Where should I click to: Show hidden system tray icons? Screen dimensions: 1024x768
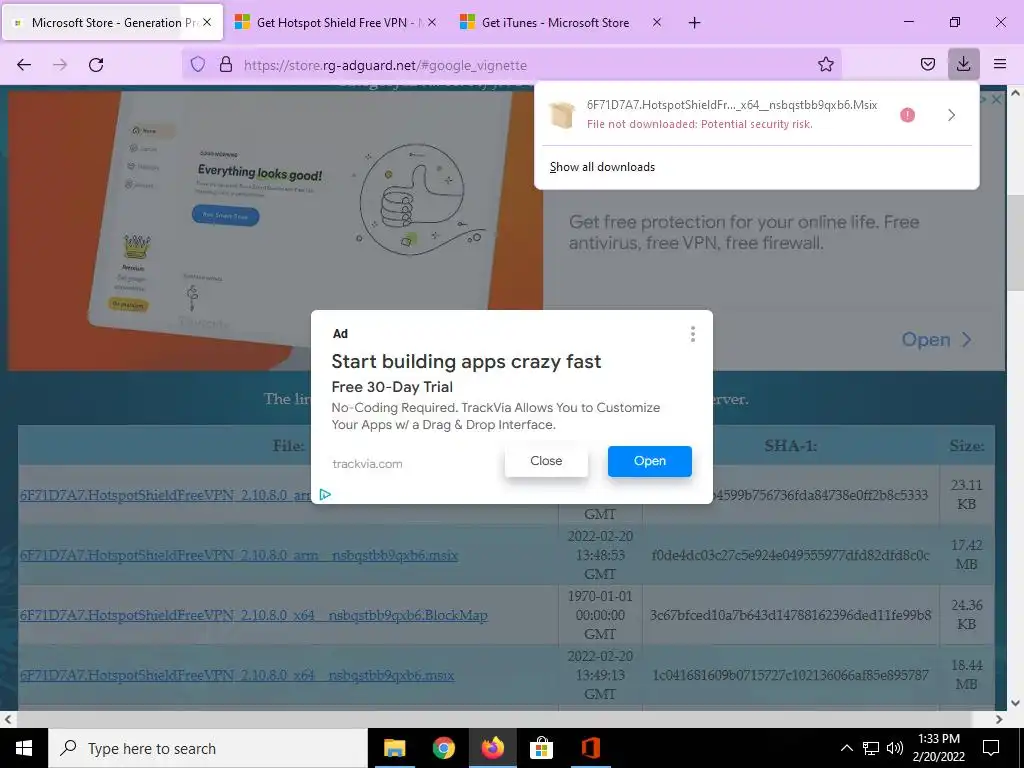tap(846, 748)
